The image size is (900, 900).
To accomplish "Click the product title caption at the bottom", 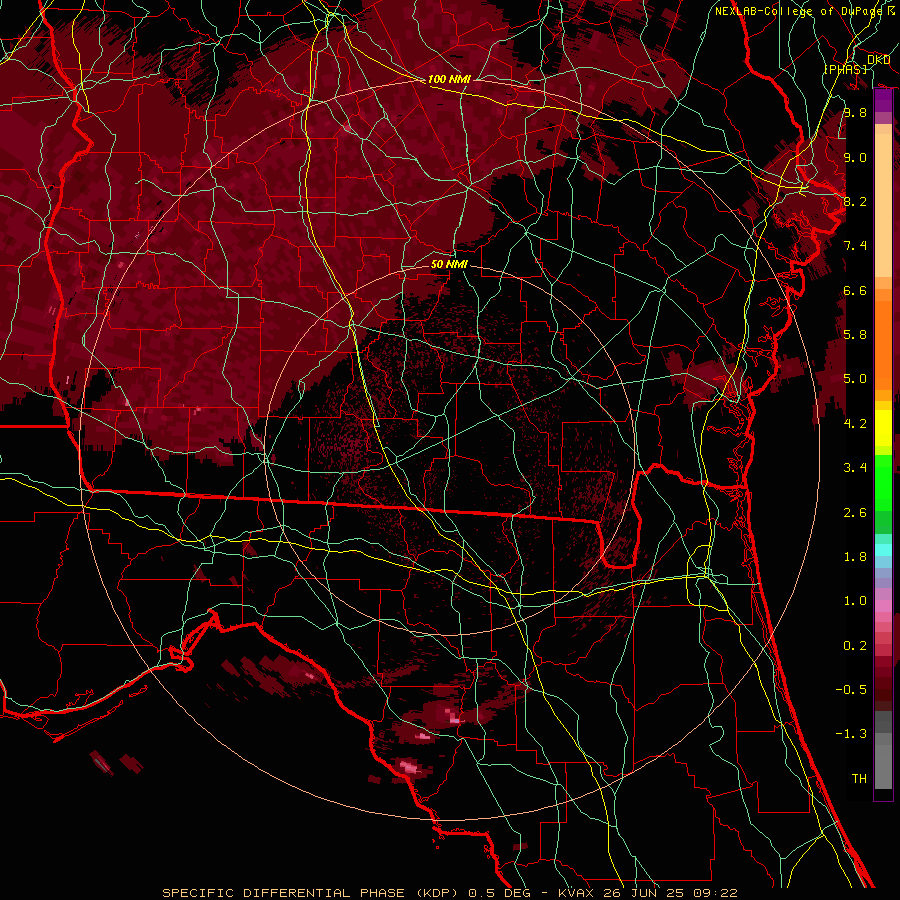I will coord(450,893).
